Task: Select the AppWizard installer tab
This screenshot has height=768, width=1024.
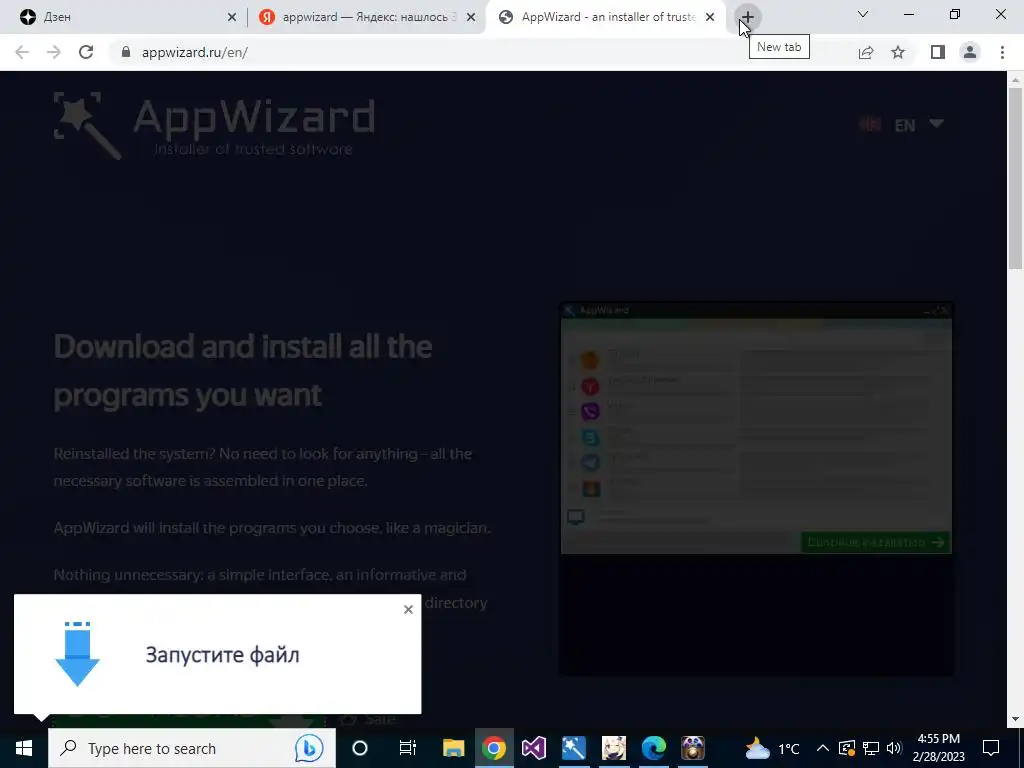Action: tap(605, 17)
